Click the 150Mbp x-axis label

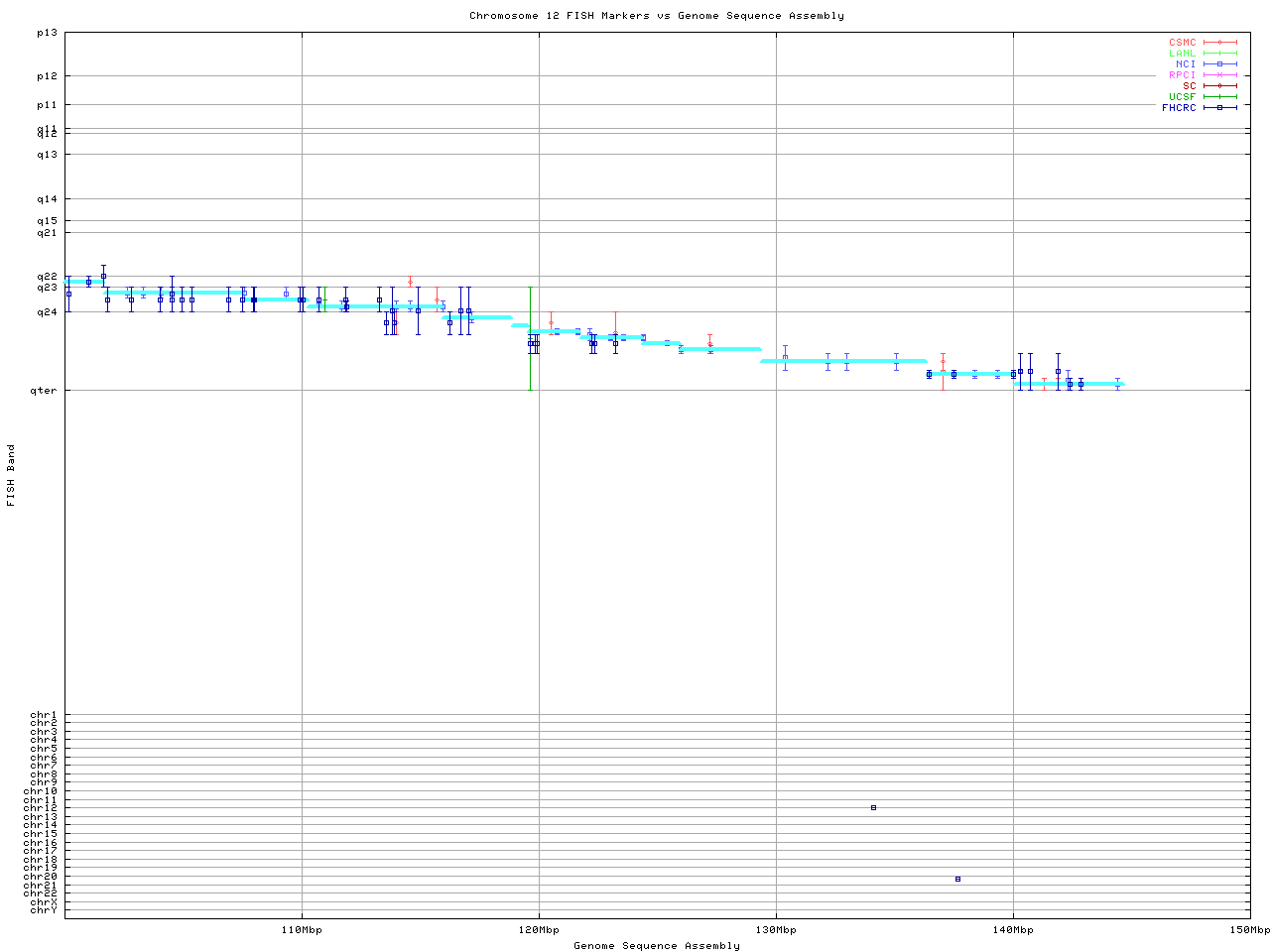(x=1249, y=930)
